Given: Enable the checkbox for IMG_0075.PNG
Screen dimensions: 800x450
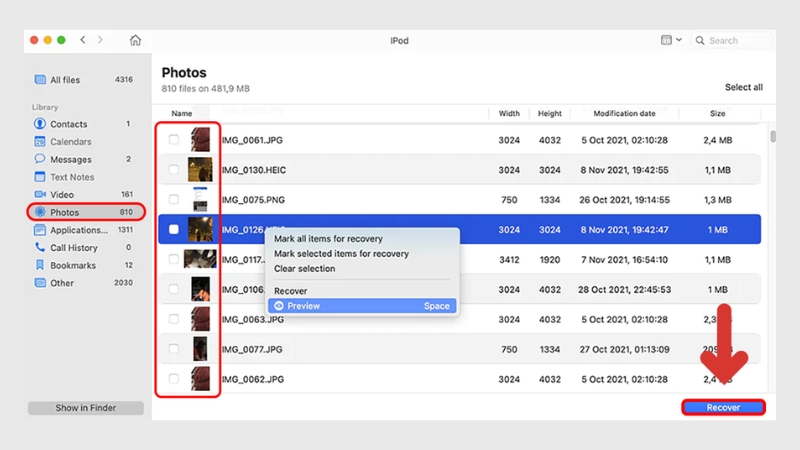Looking at the screenshot, I should click(x=174, y=200).
